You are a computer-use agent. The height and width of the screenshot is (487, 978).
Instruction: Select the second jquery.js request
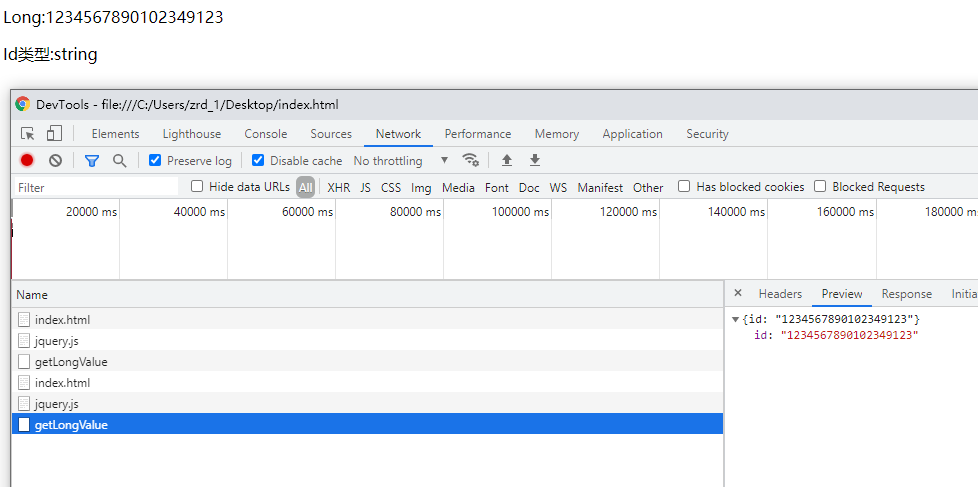click(x=367, y=403)
